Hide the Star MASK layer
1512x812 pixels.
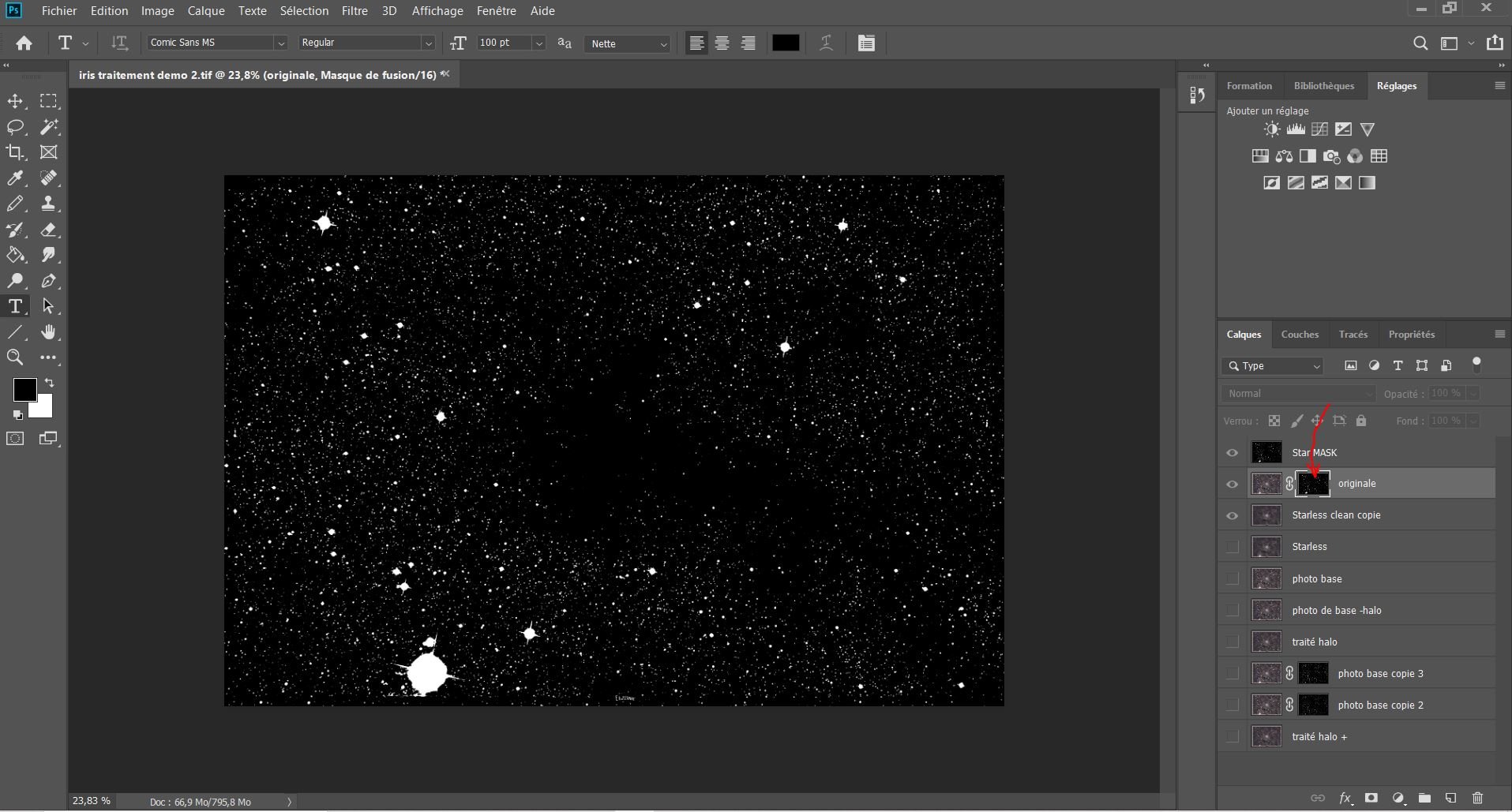1232,453
